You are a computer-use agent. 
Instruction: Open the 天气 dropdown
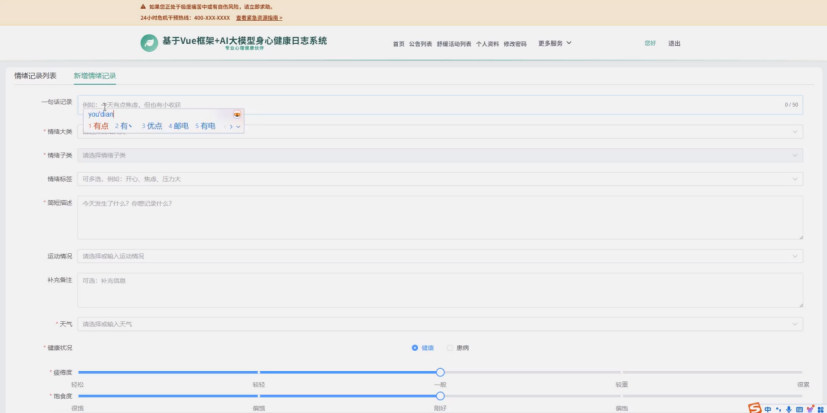click(440, 324)
